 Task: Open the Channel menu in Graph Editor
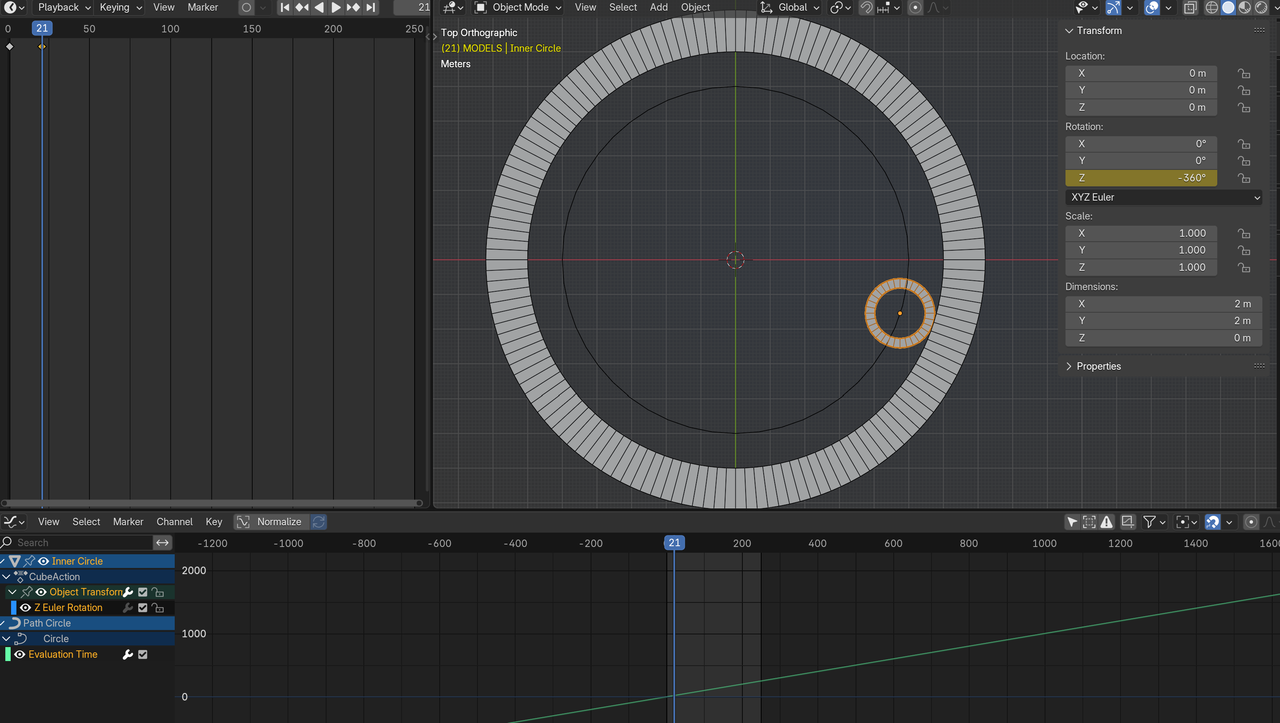pyautogui.click(x=174, y=521)
